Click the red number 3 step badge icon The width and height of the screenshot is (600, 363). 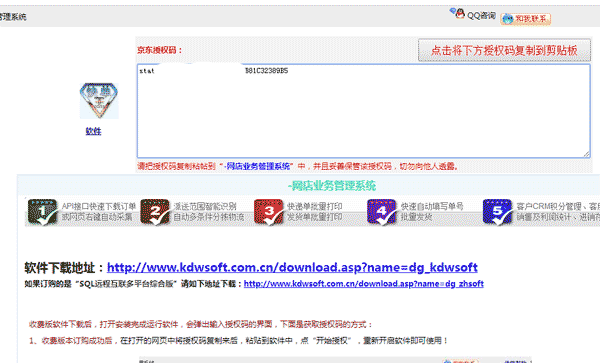point(269,212)
